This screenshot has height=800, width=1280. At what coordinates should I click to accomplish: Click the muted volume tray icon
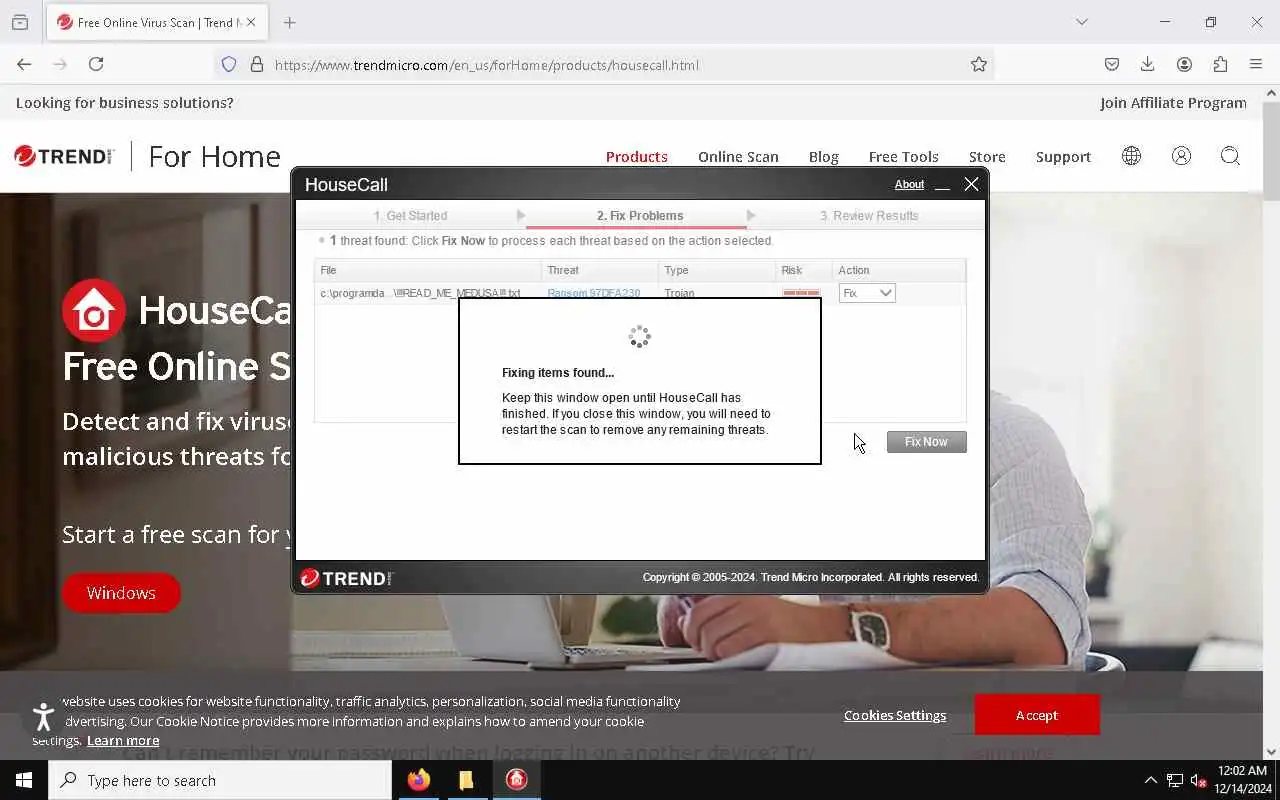pos(1199,780)
